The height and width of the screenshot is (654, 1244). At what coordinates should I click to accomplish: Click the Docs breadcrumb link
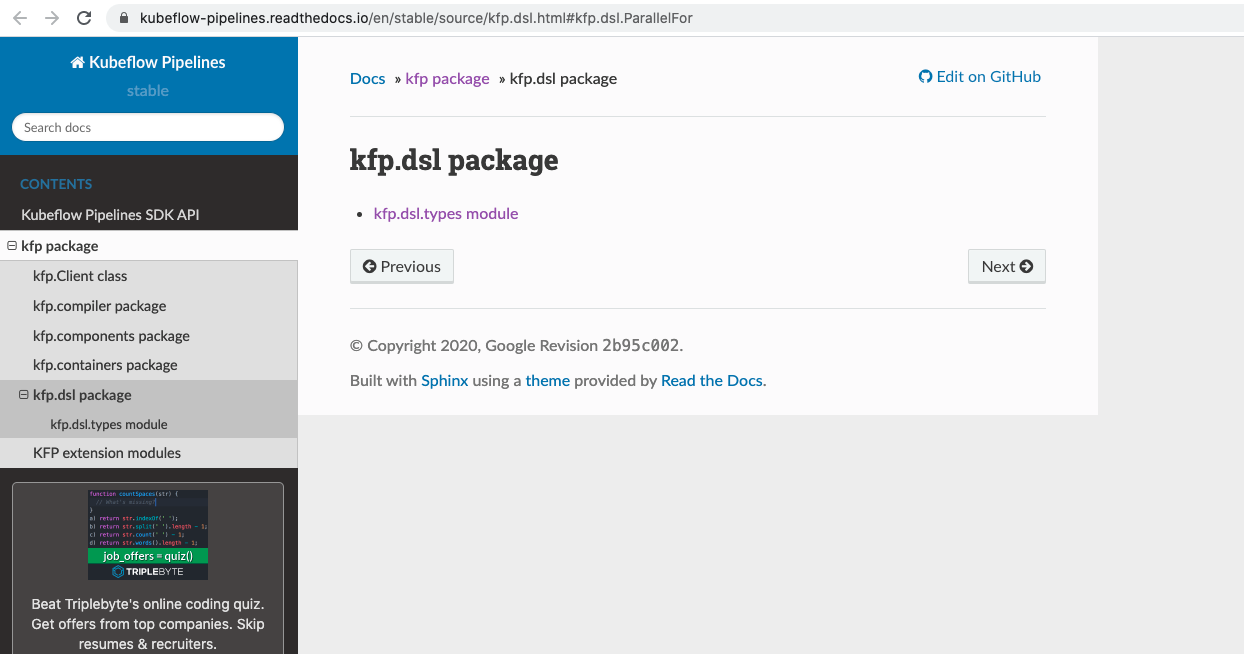coord(366,78)
